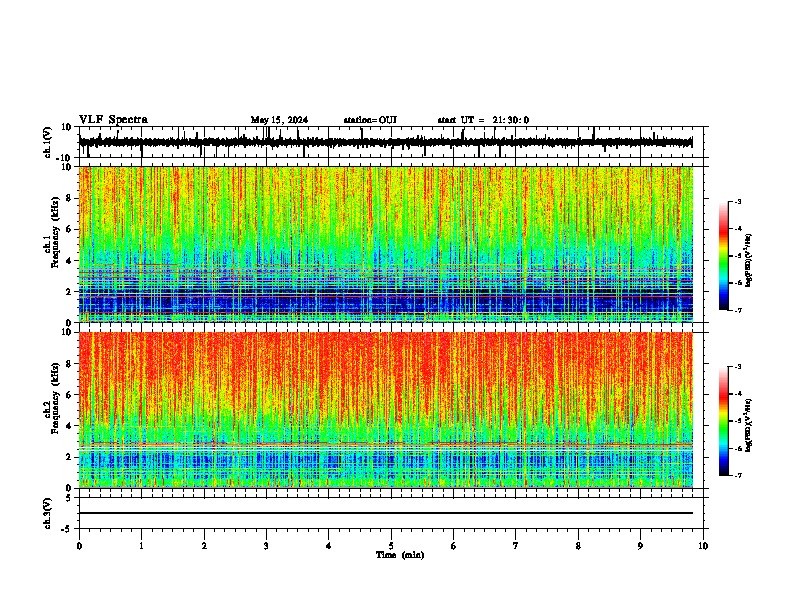
Task: Click the log(PSD) label beside ch.2 colorbar
Action: (749, 426)
